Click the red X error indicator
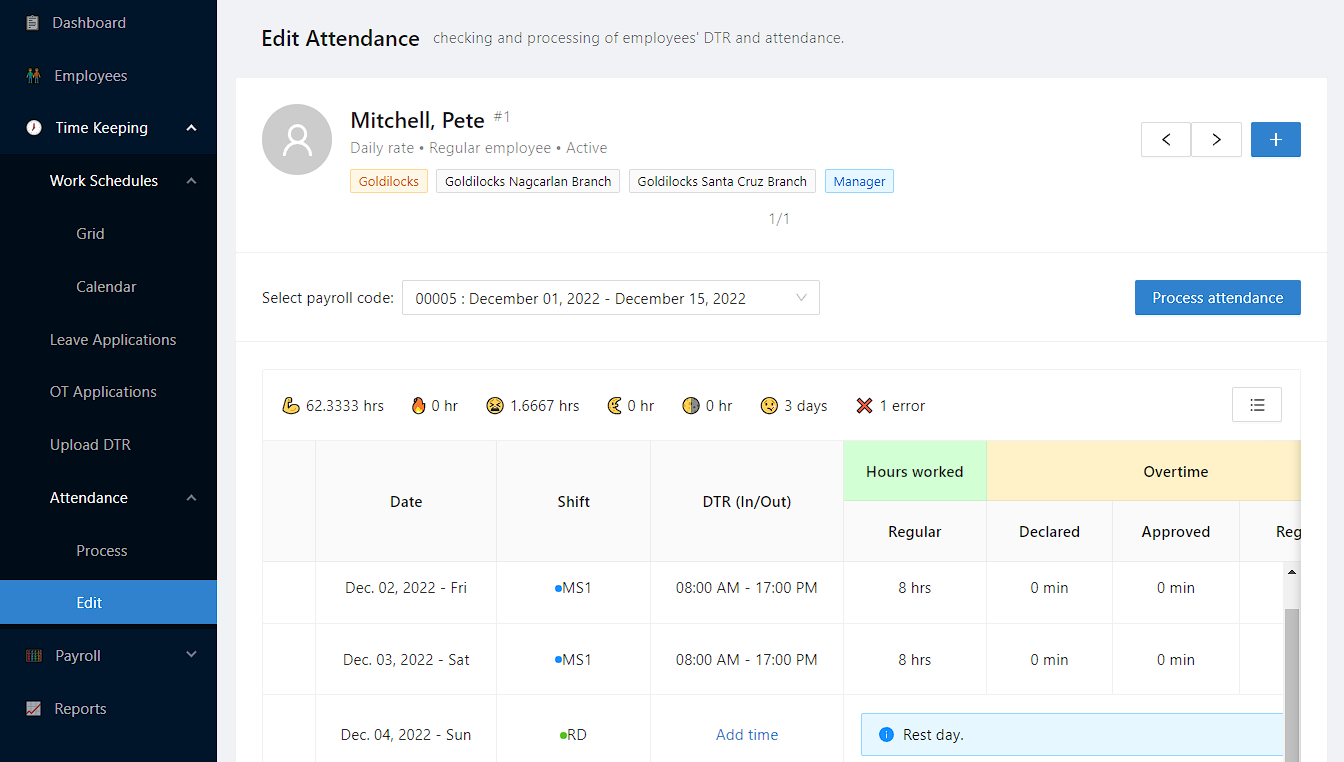Image resolution: width=1344 pixels, height=762 pixels. (x=865, y=406)
